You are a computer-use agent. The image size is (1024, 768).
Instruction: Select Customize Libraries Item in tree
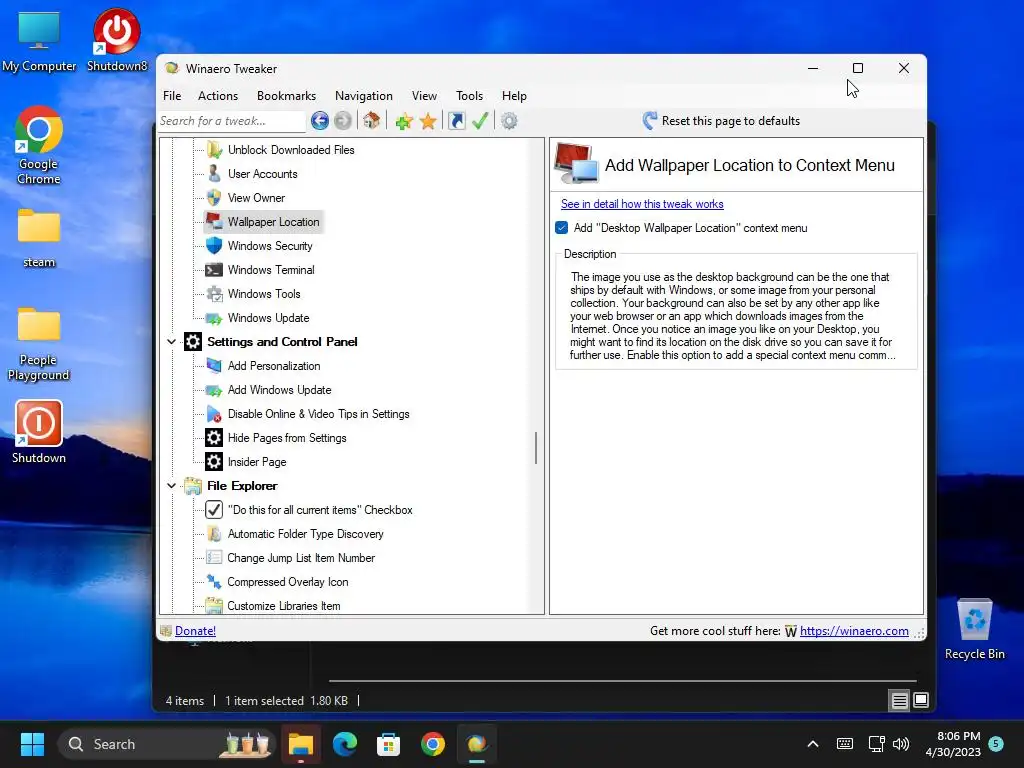283,605
